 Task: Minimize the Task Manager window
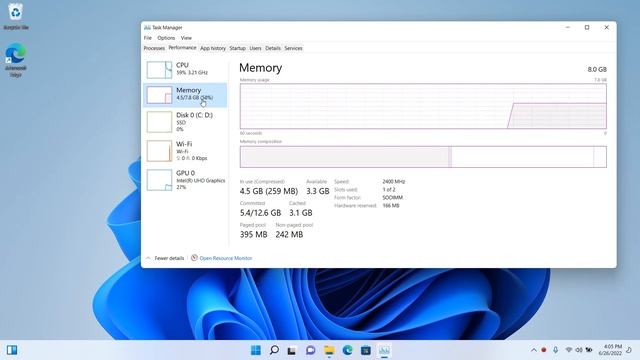tap(567, 27)
